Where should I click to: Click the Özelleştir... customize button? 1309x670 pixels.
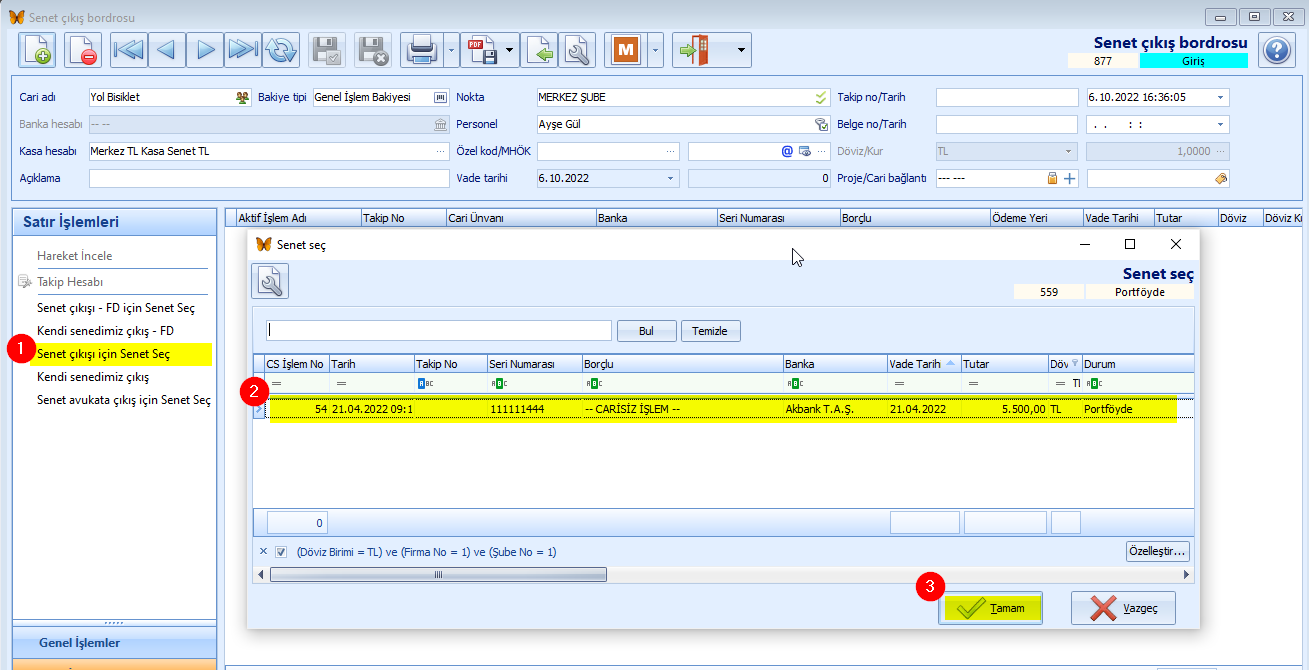coord(1157,551)
